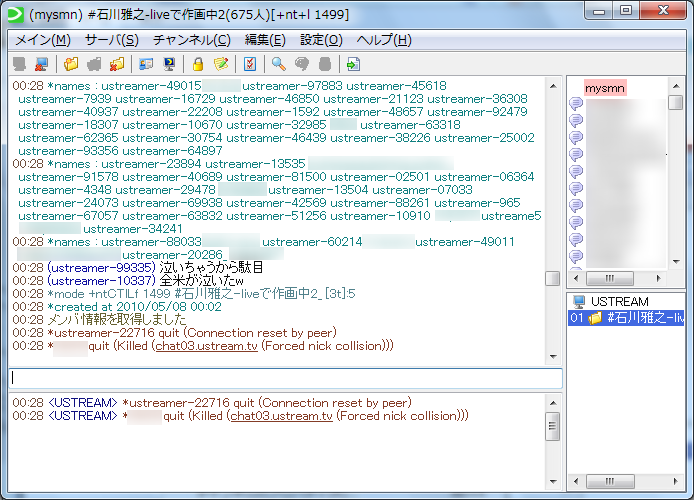
Task: Select mysmn in the user list
Action: coord(605,88)
